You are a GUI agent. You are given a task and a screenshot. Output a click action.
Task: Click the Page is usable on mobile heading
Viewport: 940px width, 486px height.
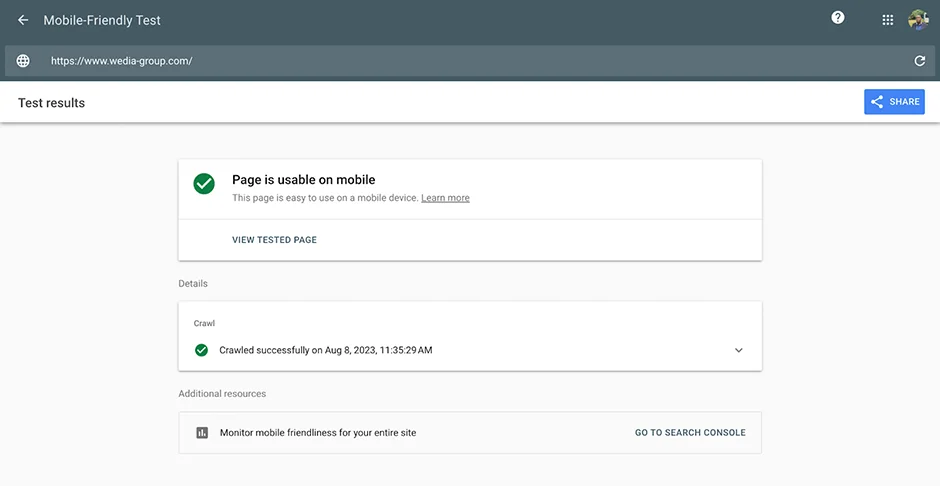(303, 180)
